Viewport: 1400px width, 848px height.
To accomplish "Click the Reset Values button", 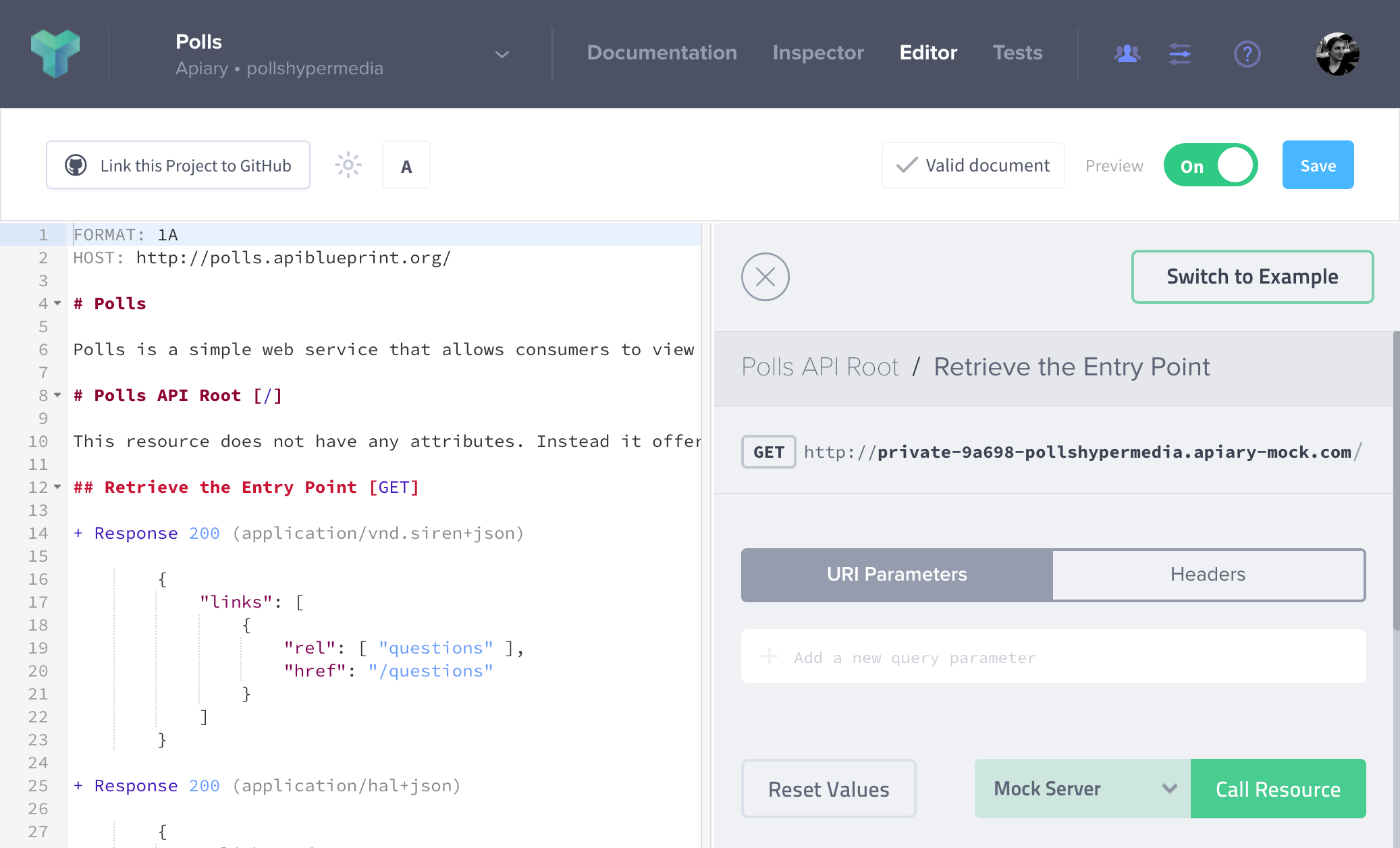I will click(x=829, y=789).
